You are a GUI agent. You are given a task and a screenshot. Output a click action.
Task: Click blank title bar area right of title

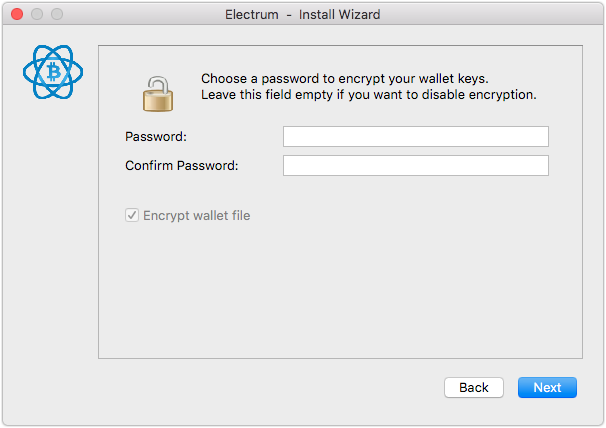pos(491,14)
